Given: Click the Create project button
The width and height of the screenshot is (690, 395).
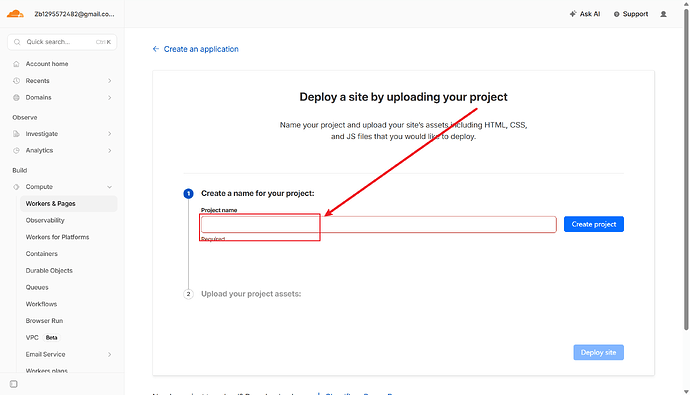Looking at the screenshot, I should click(594, 224).
